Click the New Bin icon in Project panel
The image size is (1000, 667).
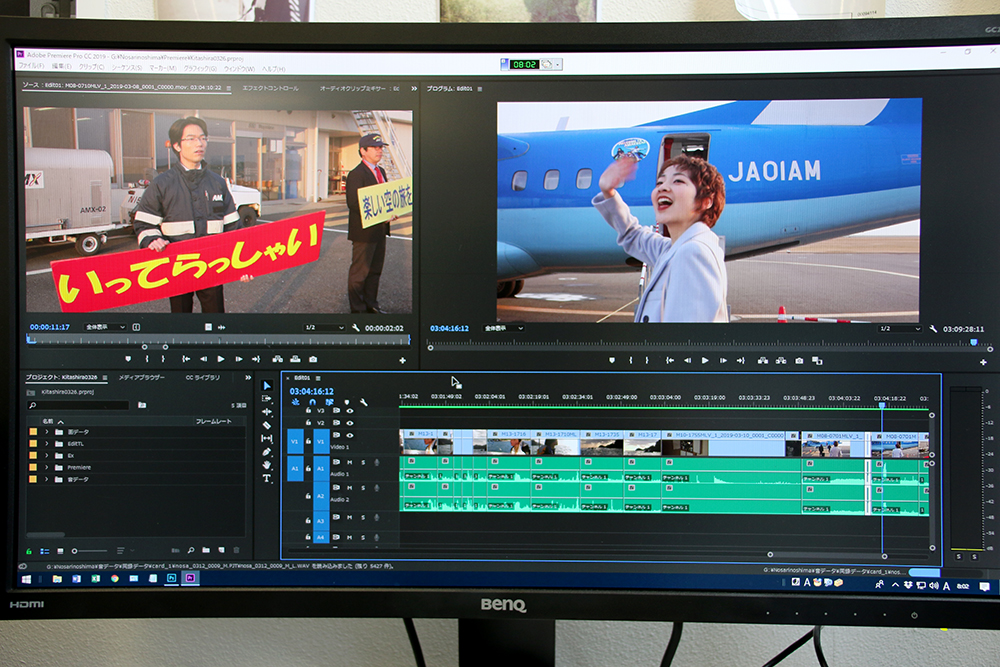[x=206, y=550]
